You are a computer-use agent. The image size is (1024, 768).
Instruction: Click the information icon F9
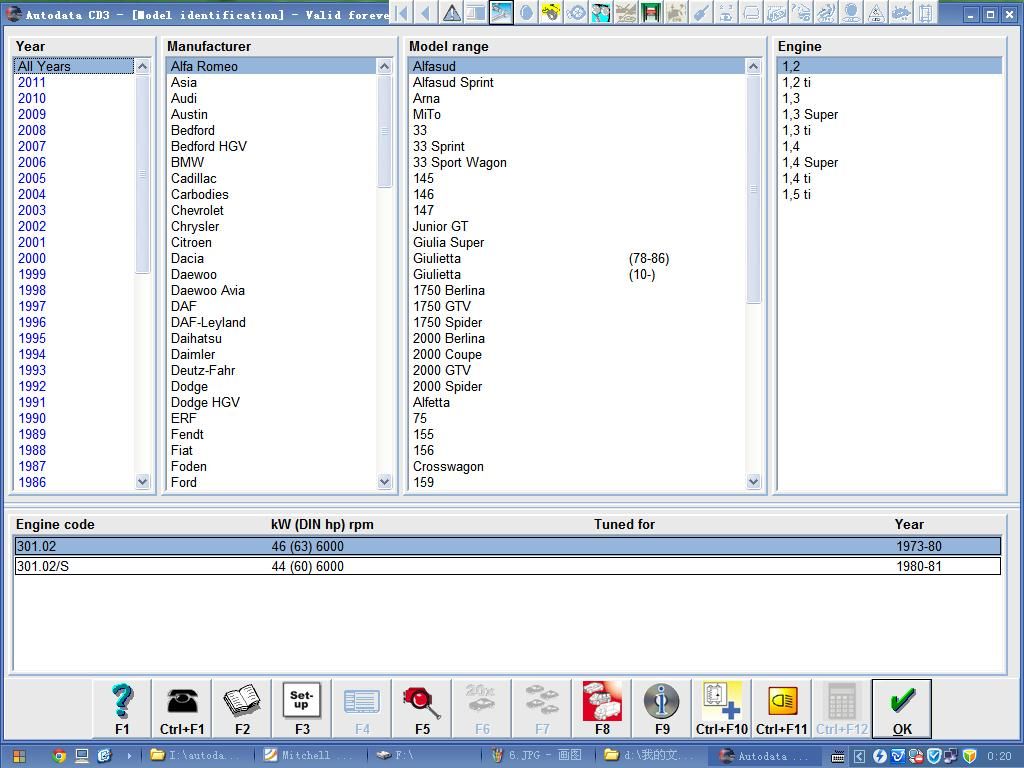tap(661, 707)
